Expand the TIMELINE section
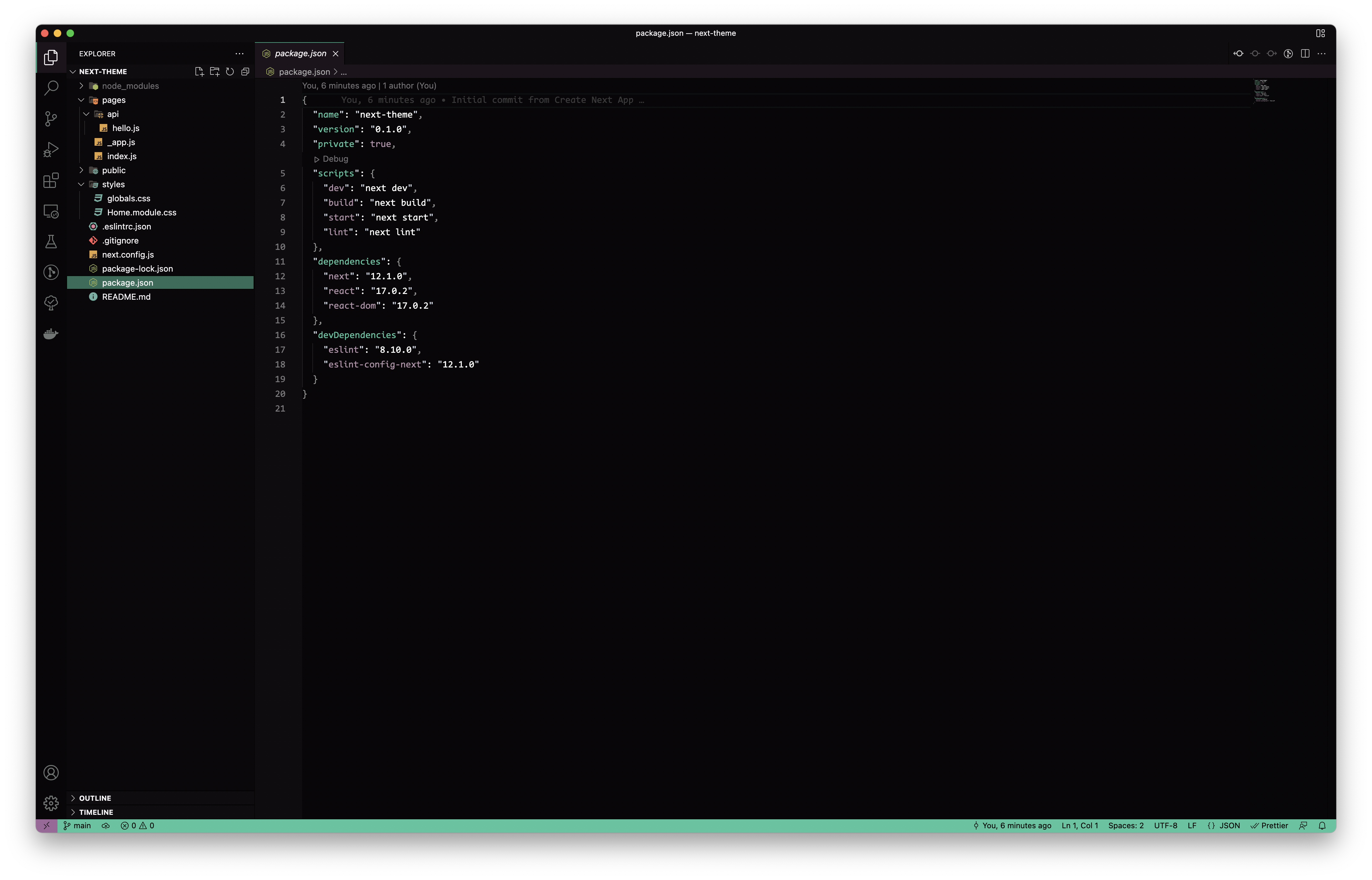Screen dimensions: 1372x880 (96, 812)
